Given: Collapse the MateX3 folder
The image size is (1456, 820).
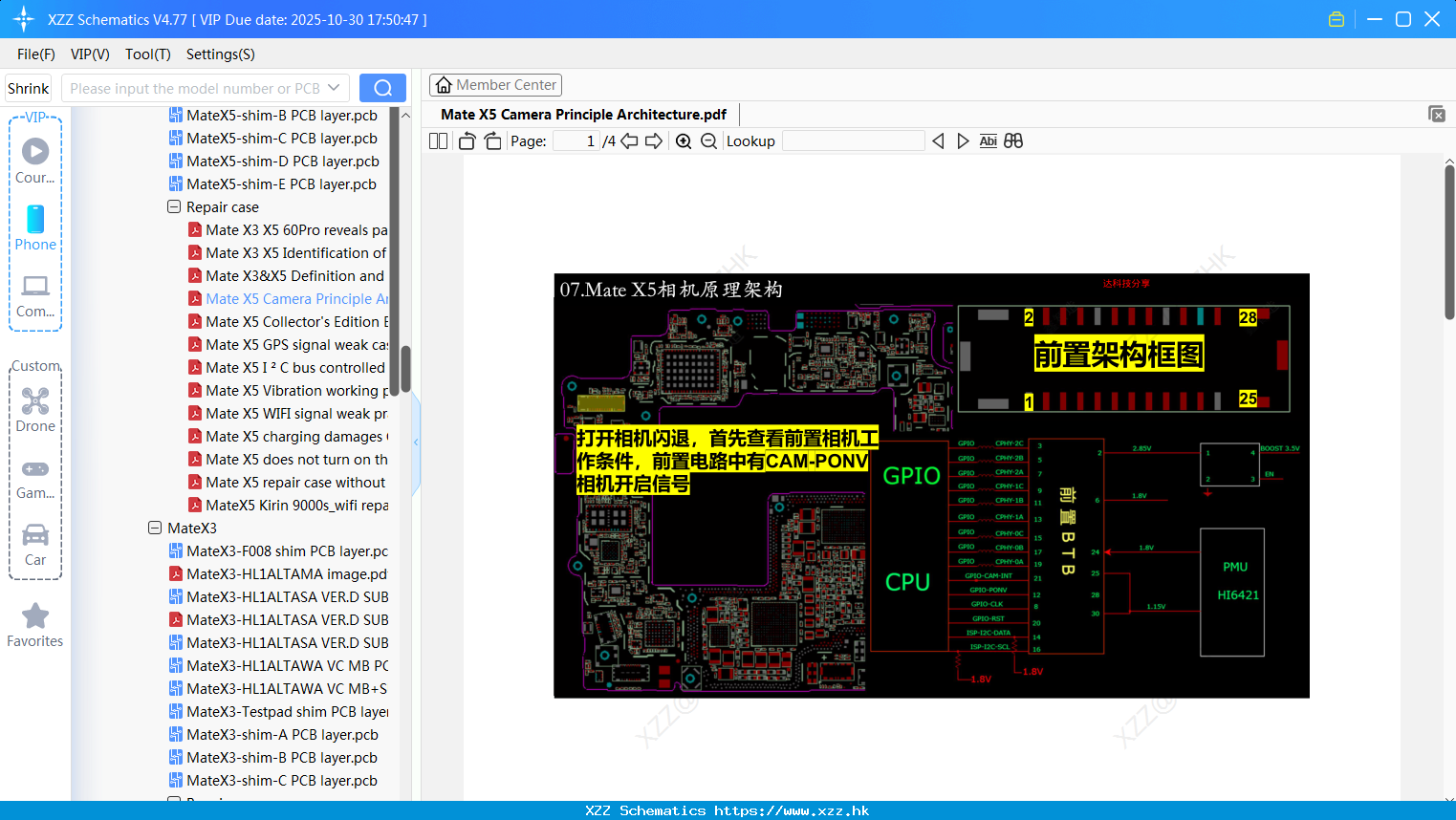Looking at the screenshot, I should (155, 528).
